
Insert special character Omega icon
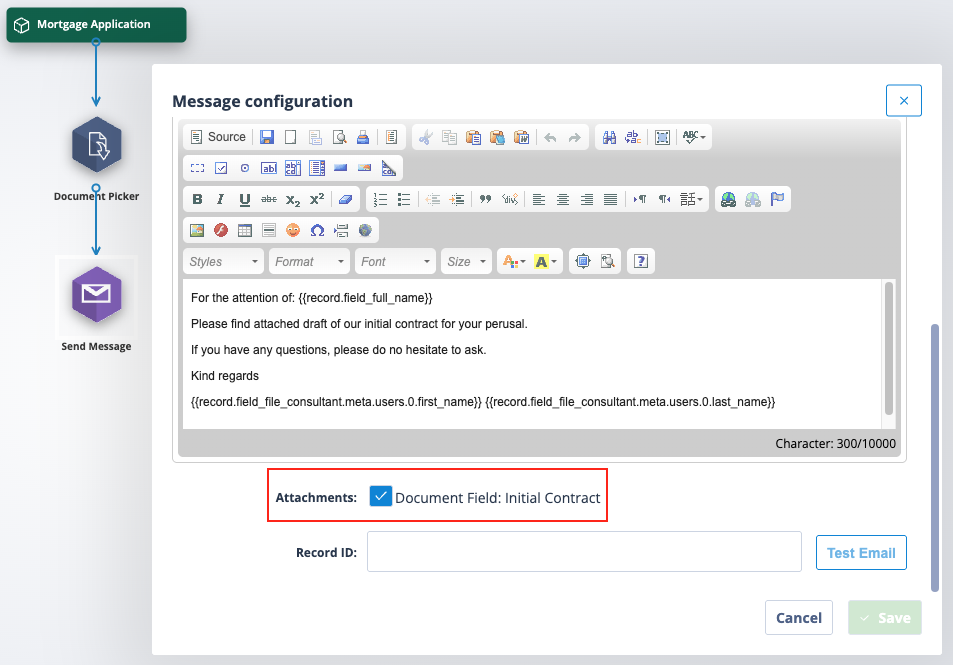pyautogui.click(x=317, y=230)
